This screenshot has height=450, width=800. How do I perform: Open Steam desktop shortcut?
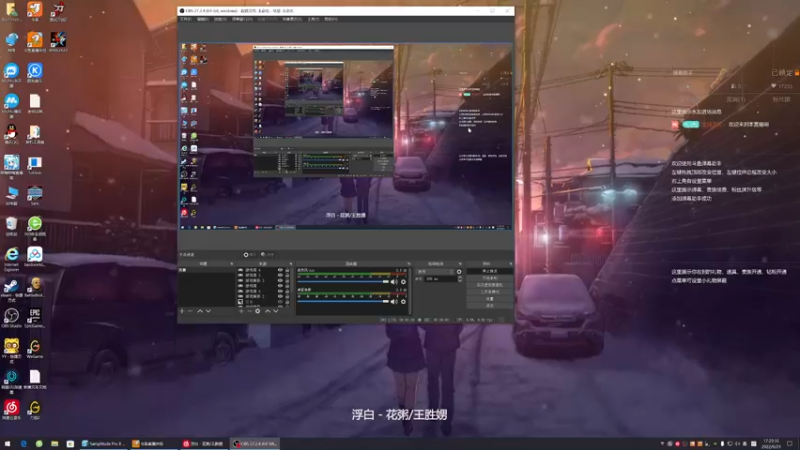point(11,289)
